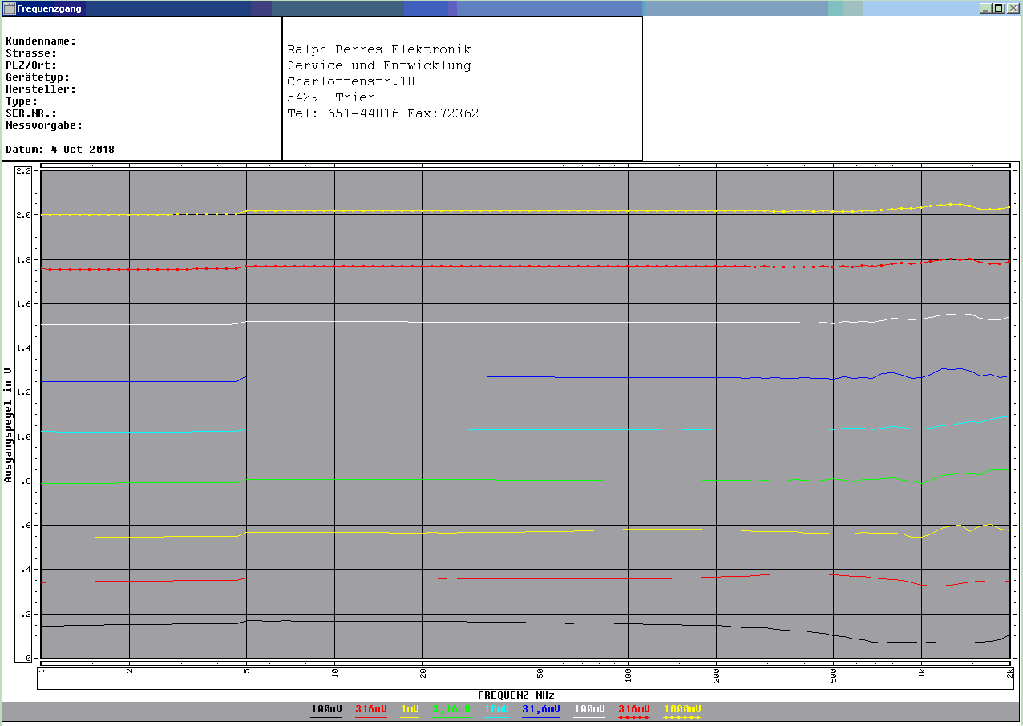Screen dimensions: 1023x726
Task: Click the 2k tick label on frequency axis
Action: pos(1009,673)
